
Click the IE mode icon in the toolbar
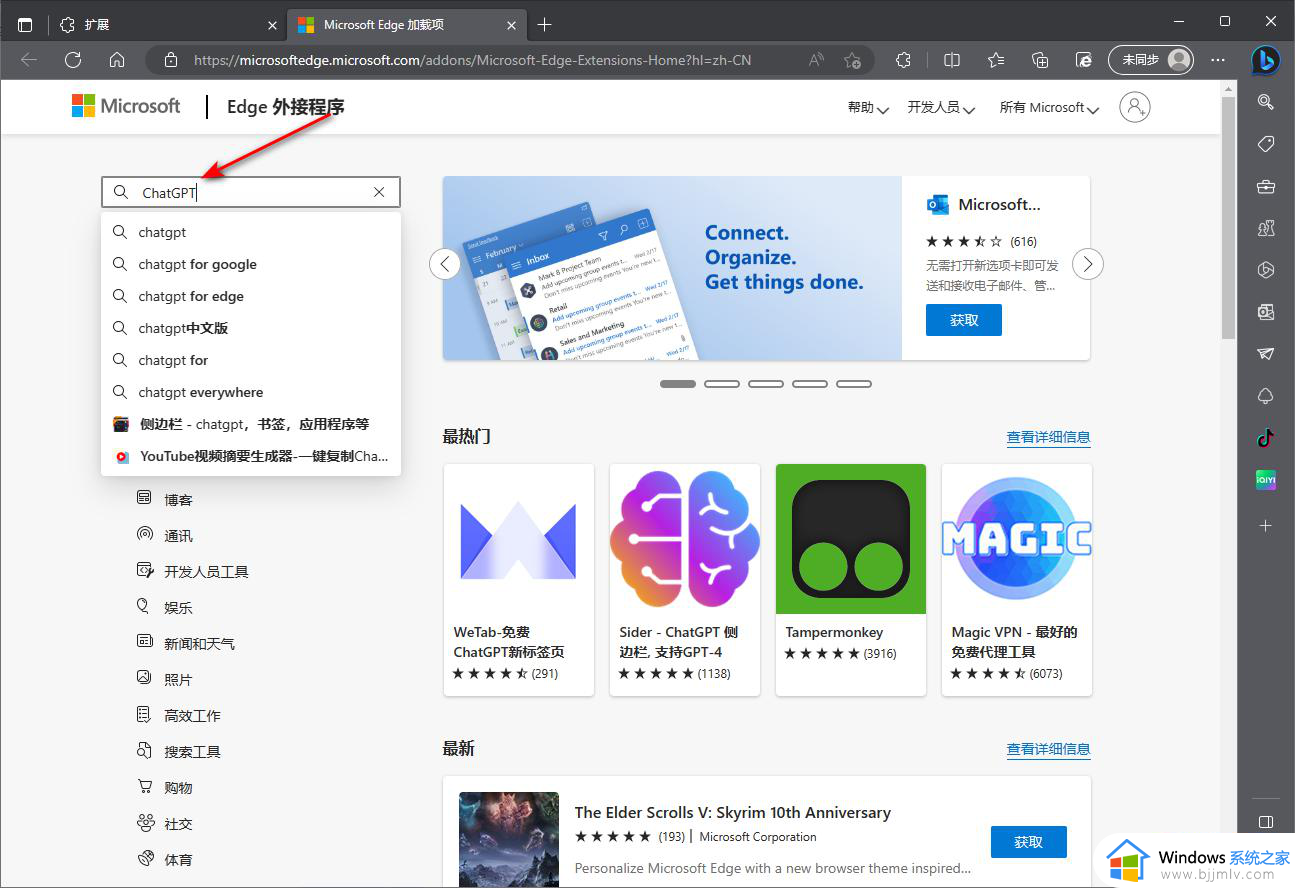1084,60
